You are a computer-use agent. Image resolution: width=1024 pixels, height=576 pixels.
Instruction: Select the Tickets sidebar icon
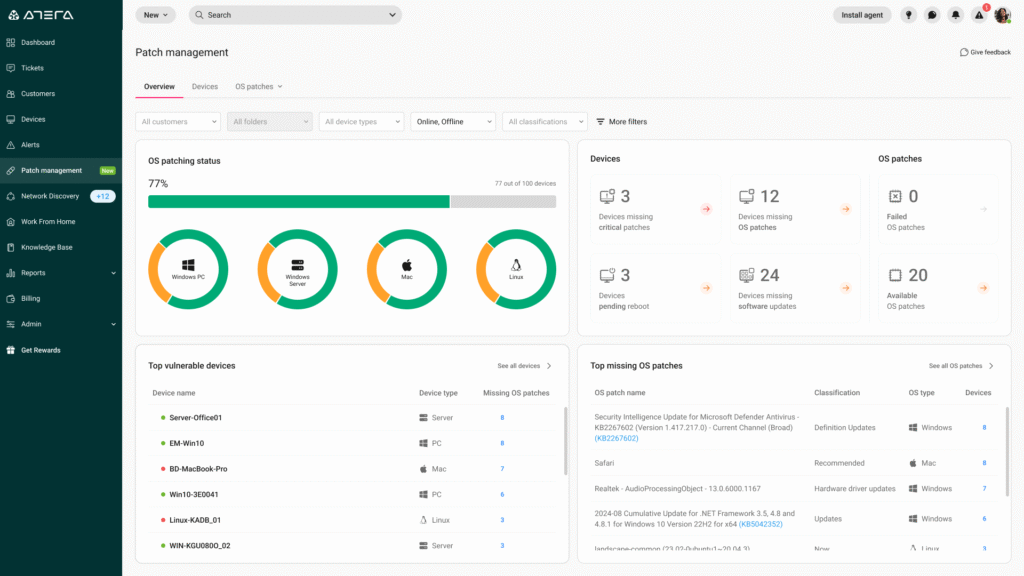click(37, 67)
